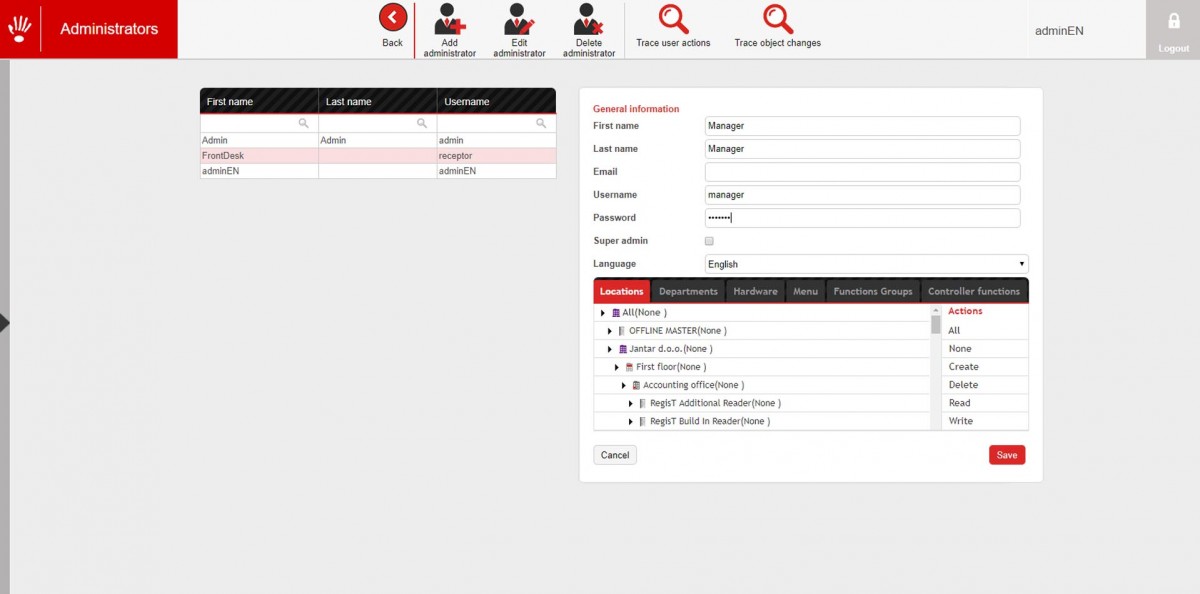Click the First floor icon
1200x594 pixels.
coord(630,367)
